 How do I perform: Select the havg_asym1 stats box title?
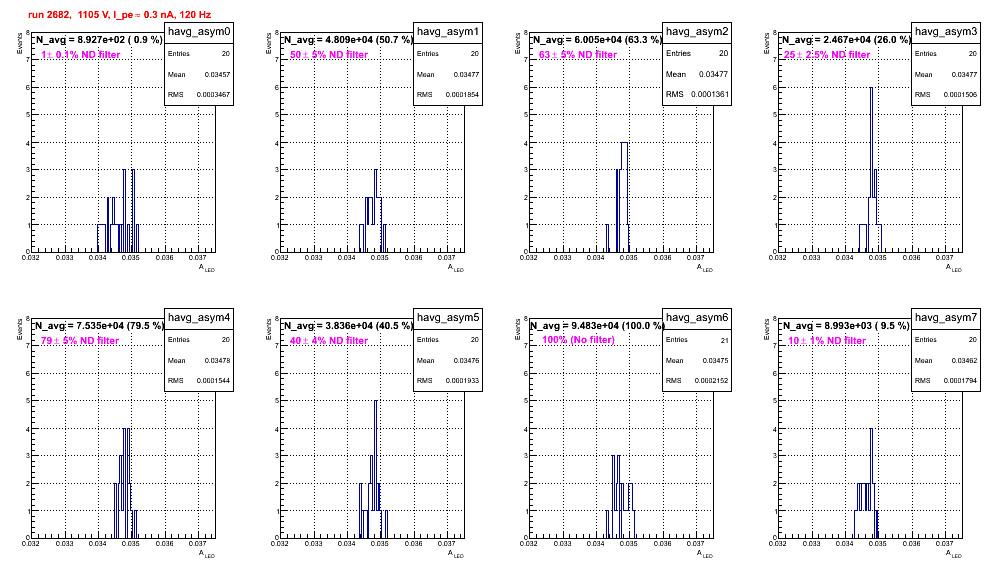point(448,31)
